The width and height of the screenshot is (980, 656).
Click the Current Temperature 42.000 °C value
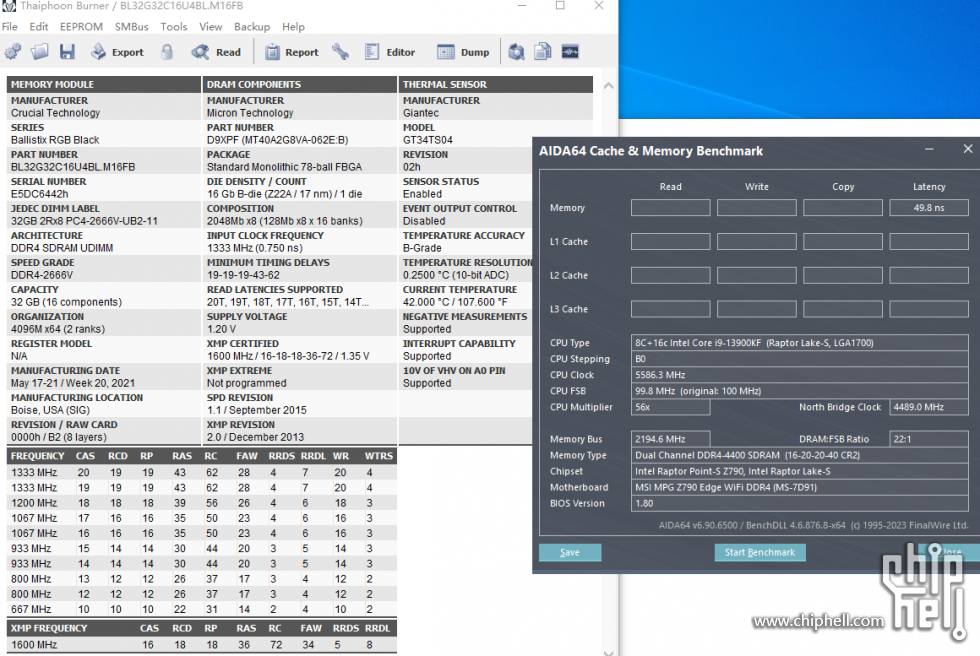455,302
